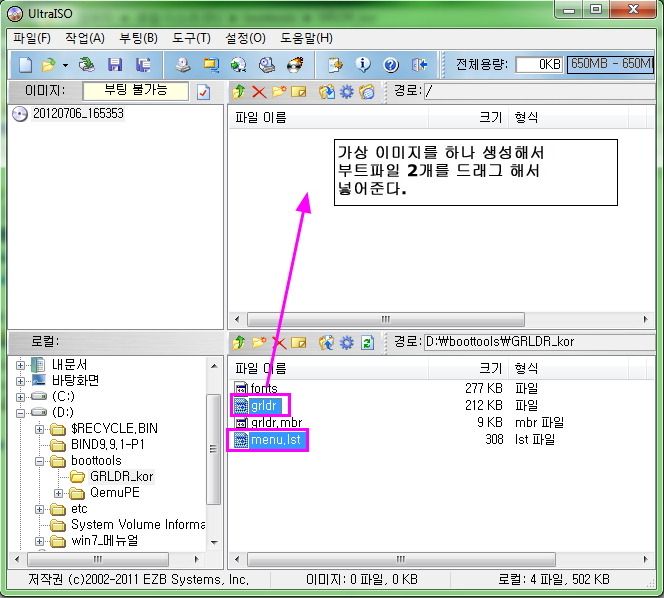Open the 부팅(B) menu
Screen dimensions: 664x598
138,39
